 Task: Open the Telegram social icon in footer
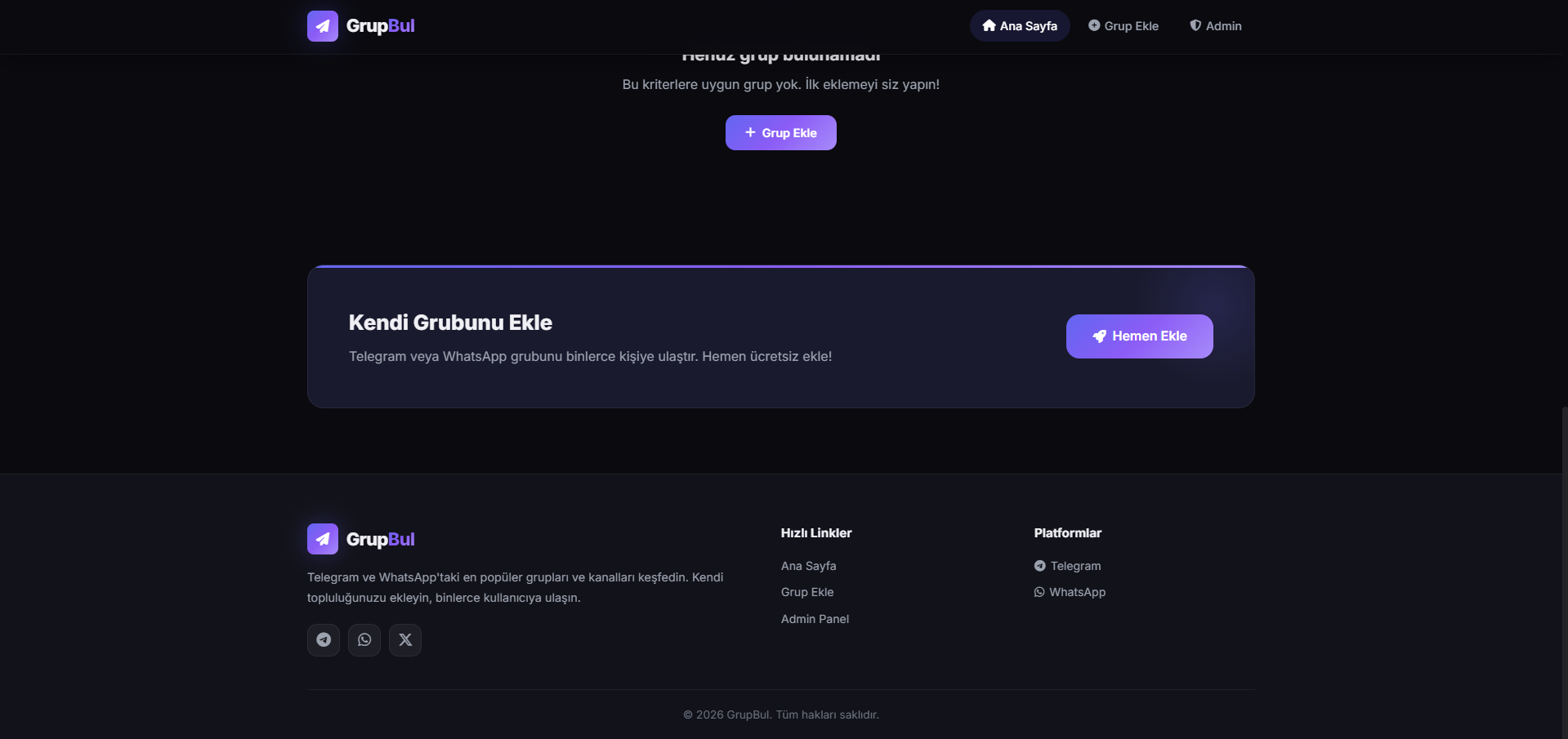(x=324, y=640)
